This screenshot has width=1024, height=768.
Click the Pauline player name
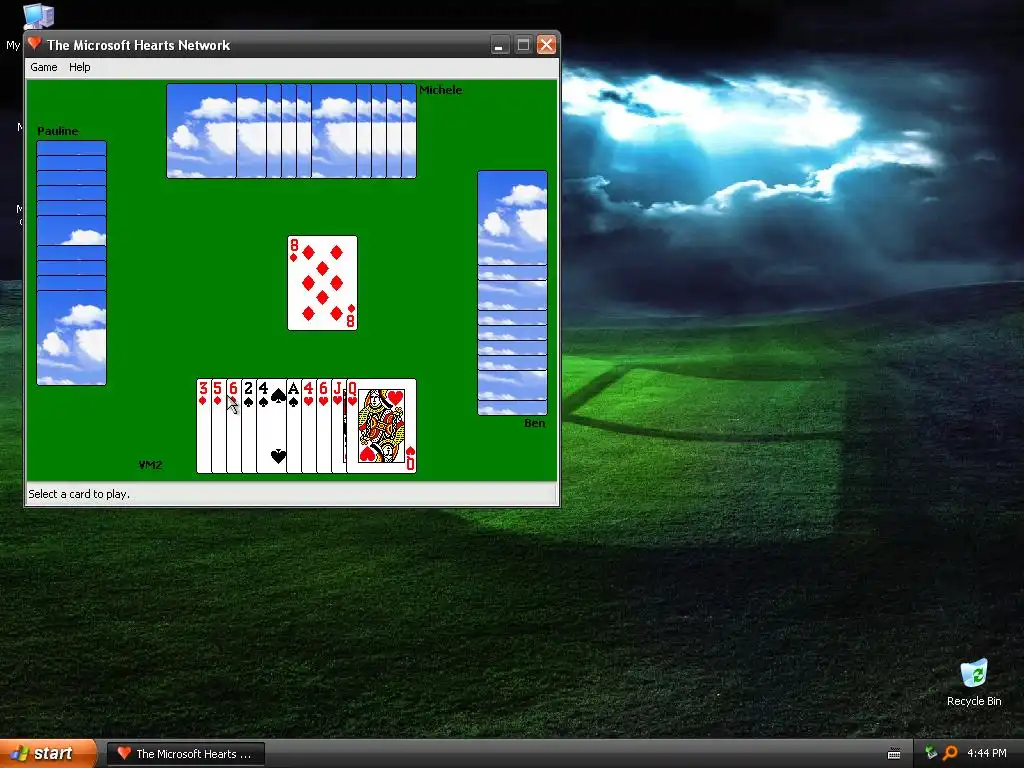coord(57,131)
